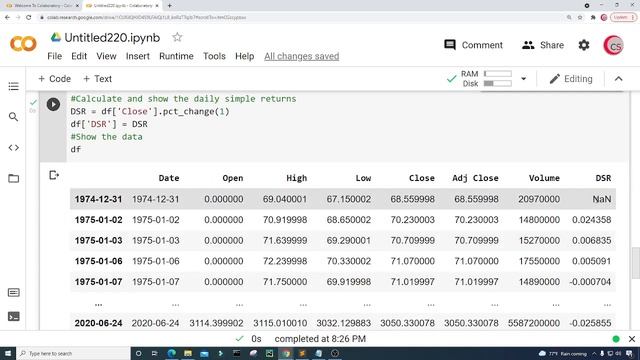
Task: Click the weather Rain coming tray item
Action: pos(562,353)
